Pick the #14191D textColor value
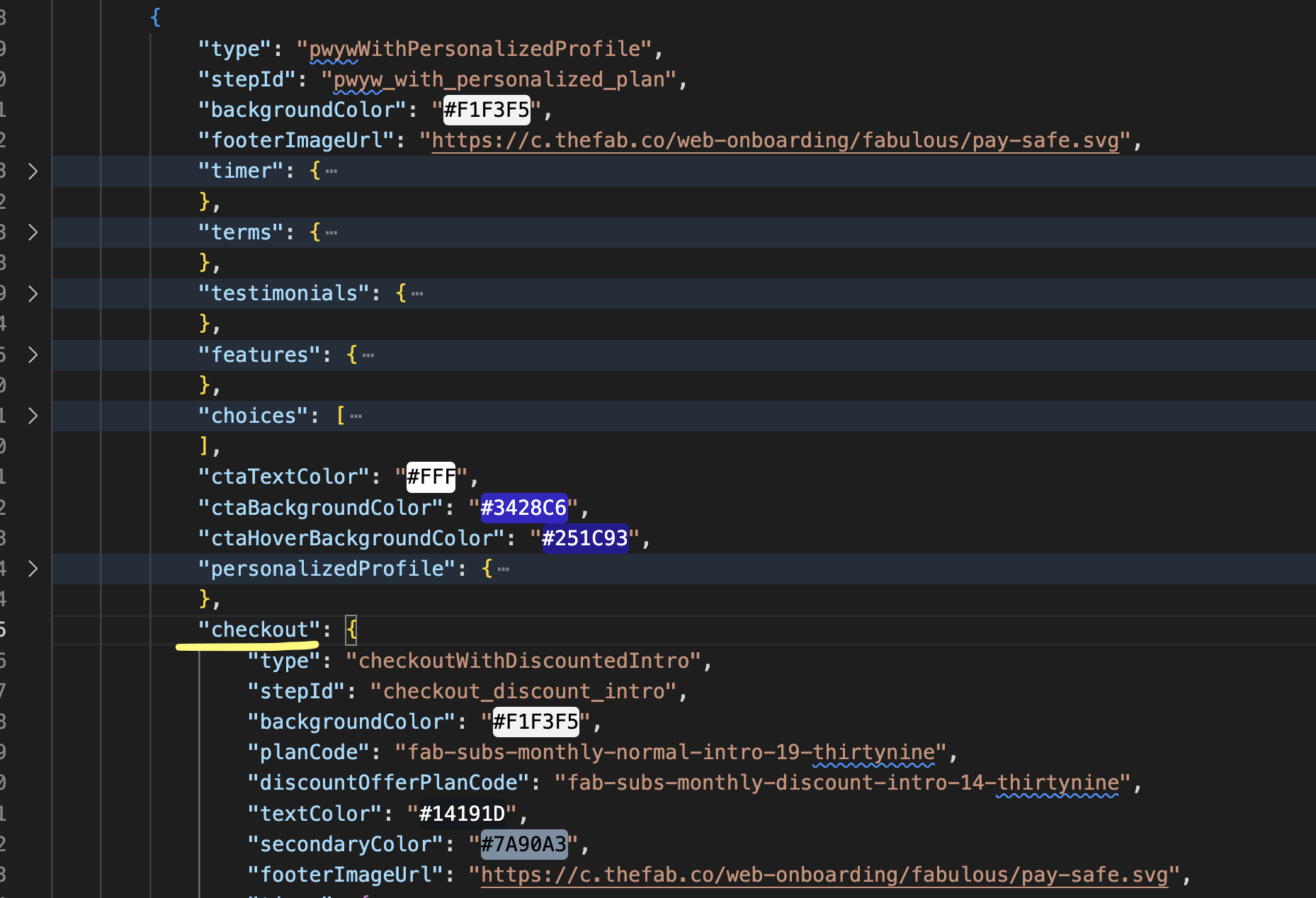Viewport: 1316px width, 898px height. point(462,814)
